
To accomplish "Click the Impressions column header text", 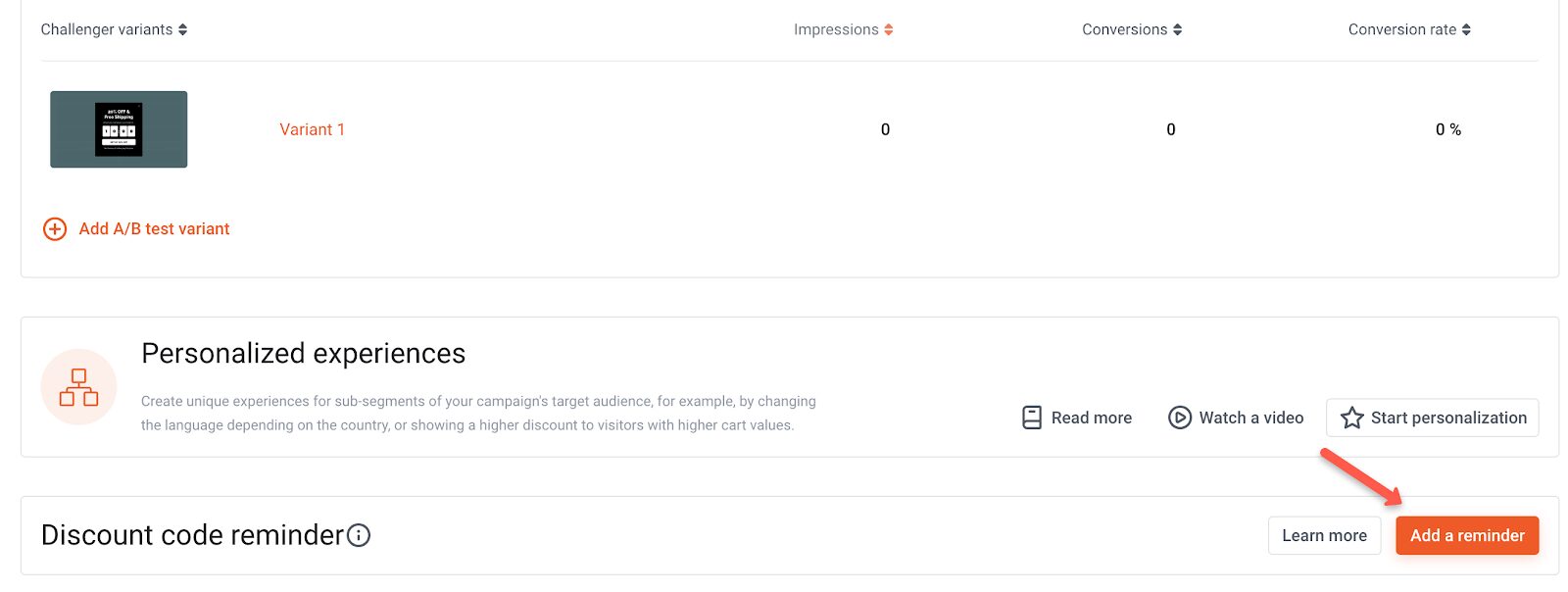I will [836, 29].
